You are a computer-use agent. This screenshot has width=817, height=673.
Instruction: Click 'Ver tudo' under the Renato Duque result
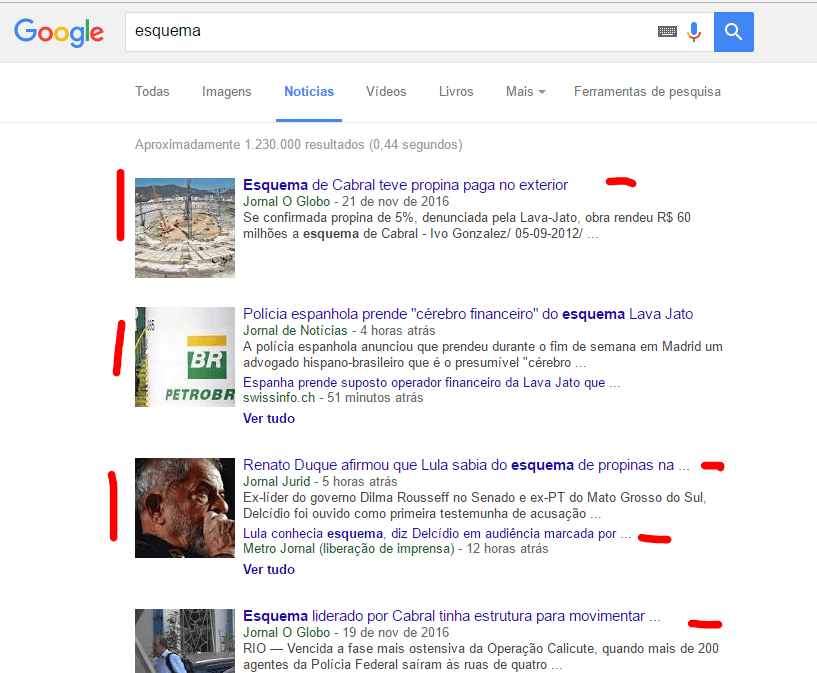point(269,569)
